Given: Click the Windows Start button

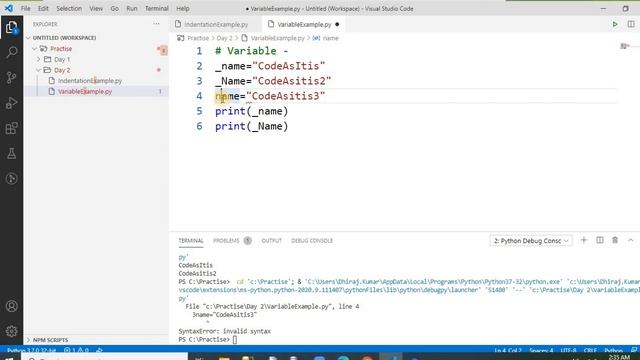Looking at the screenshot, I should 9,358.
